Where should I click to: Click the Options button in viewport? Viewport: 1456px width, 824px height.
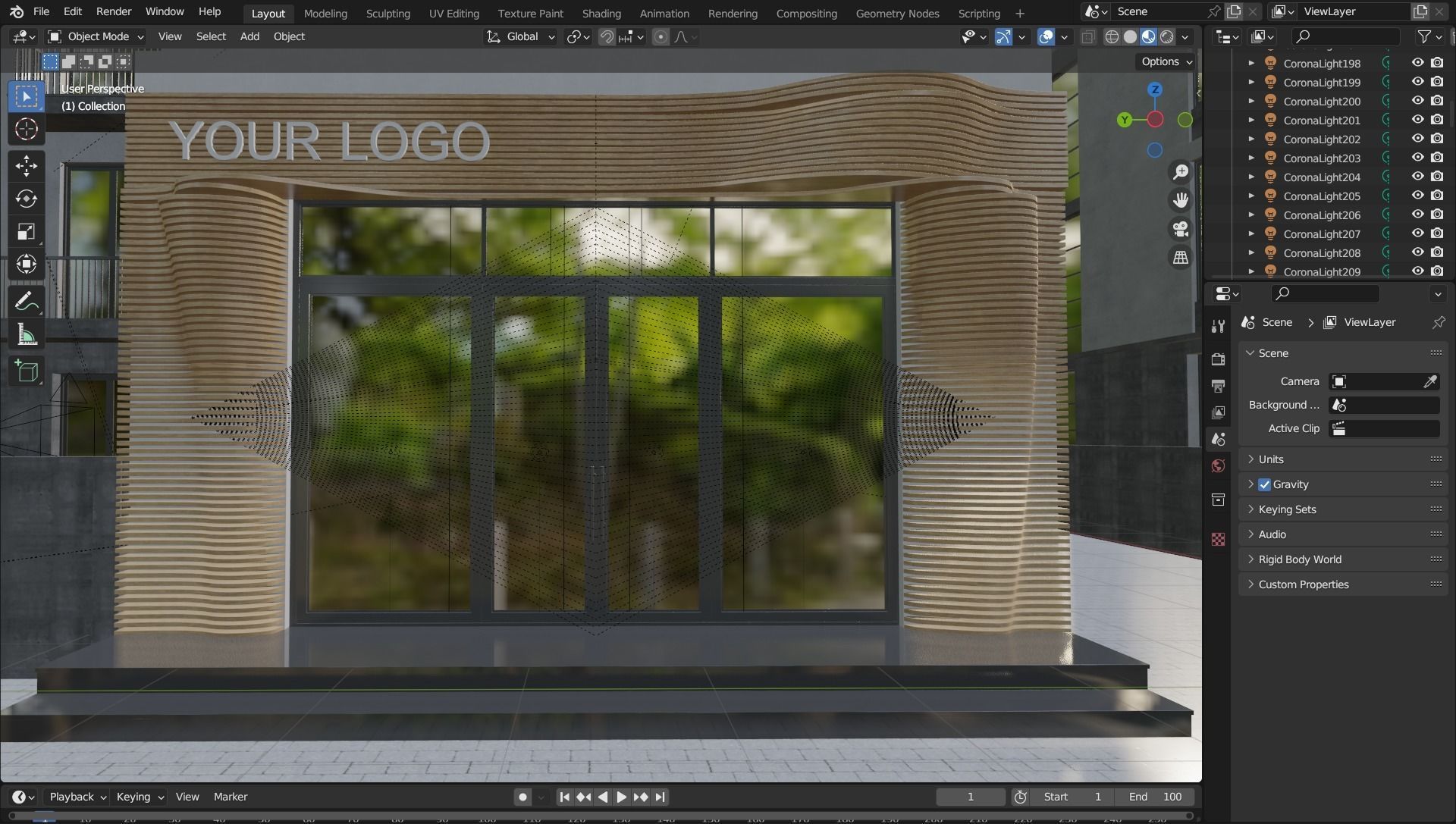pyautogui.click(x=1166, y=61)
